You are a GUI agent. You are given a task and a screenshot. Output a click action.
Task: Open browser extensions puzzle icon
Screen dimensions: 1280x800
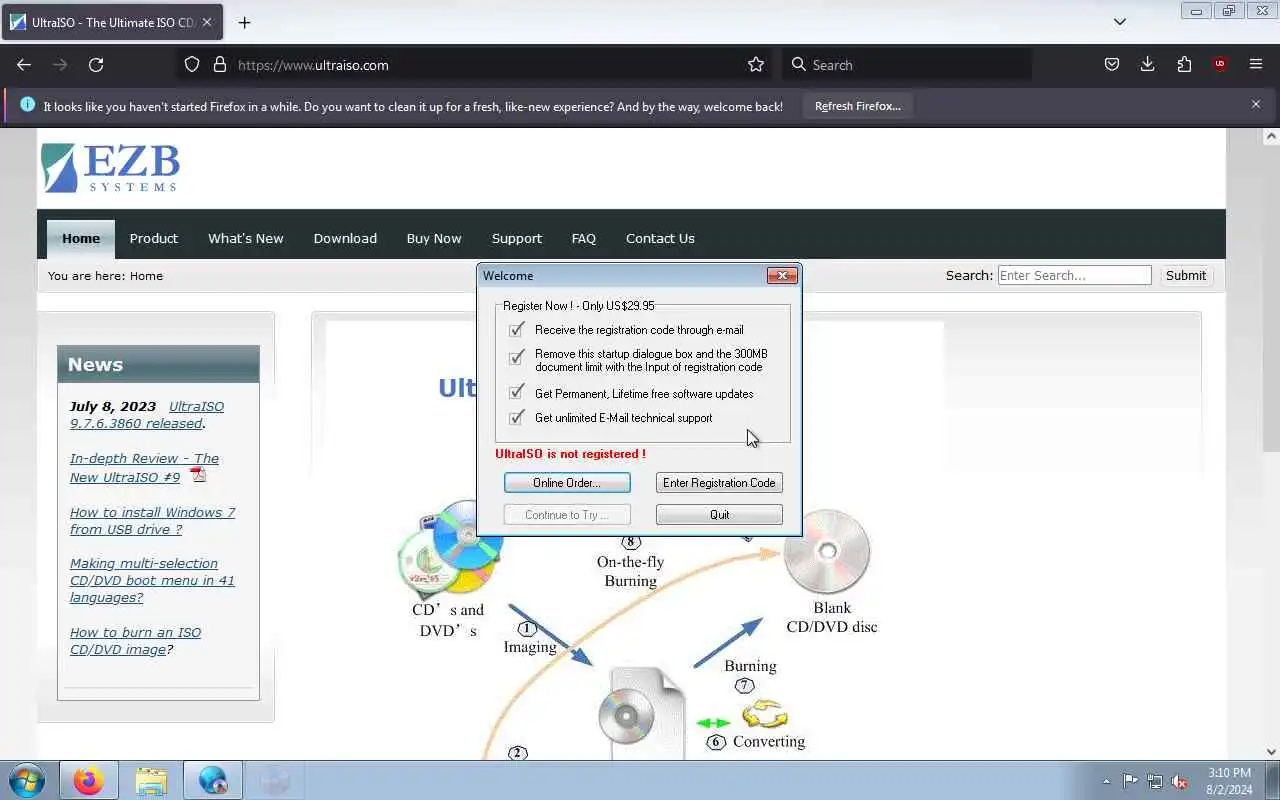coord(1184,65)
